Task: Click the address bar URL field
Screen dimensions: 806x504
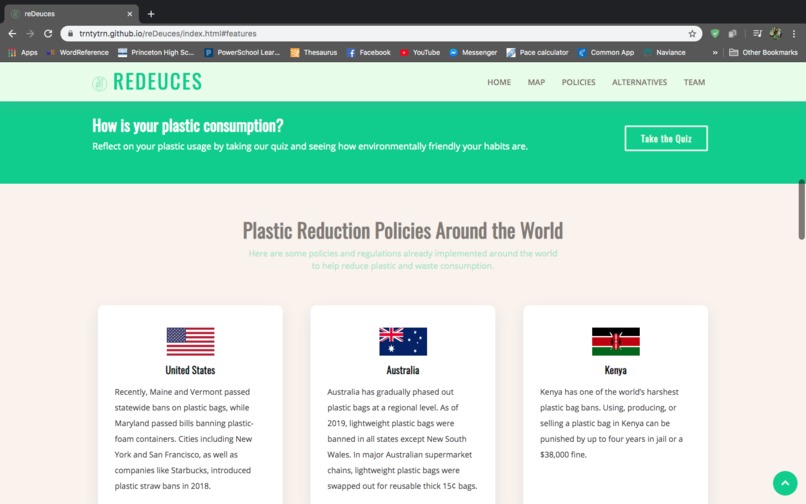Action: [380, 33]
